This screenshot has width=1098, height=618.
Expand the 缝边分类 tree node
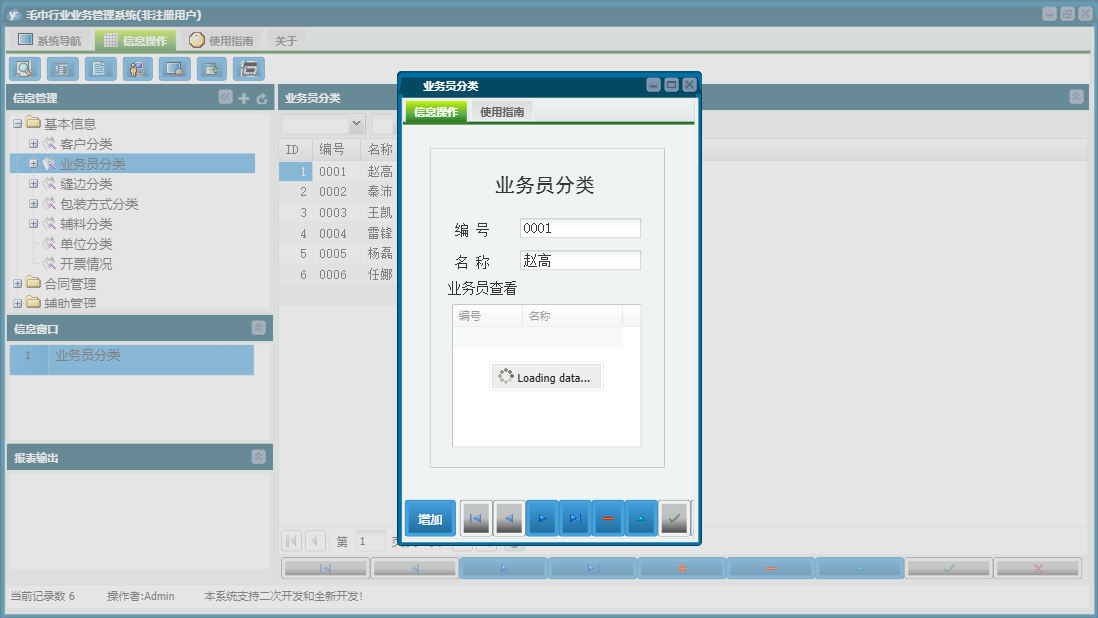[33, 183]
